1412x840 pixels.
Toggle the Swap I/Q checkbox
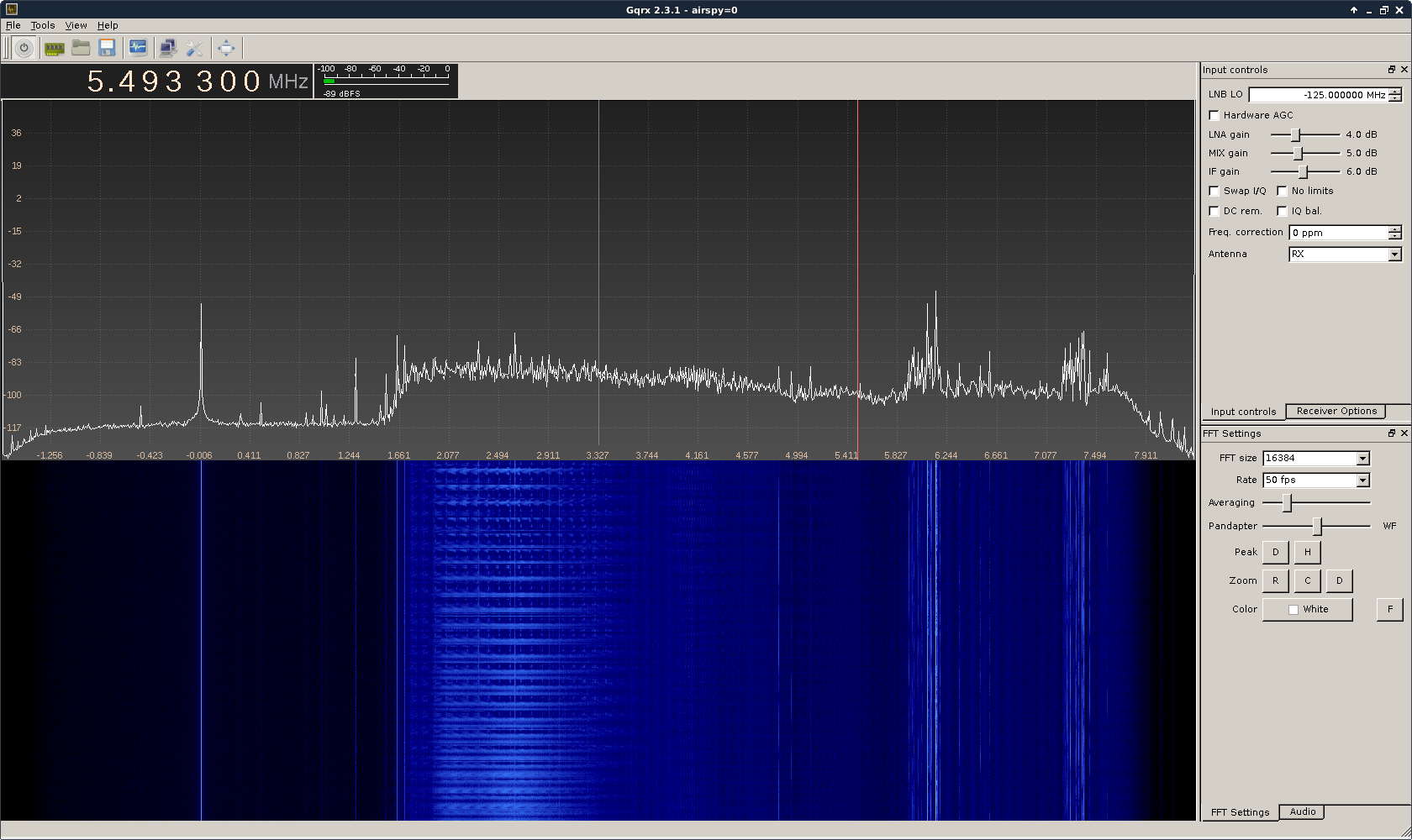[x=1214, y=191]
